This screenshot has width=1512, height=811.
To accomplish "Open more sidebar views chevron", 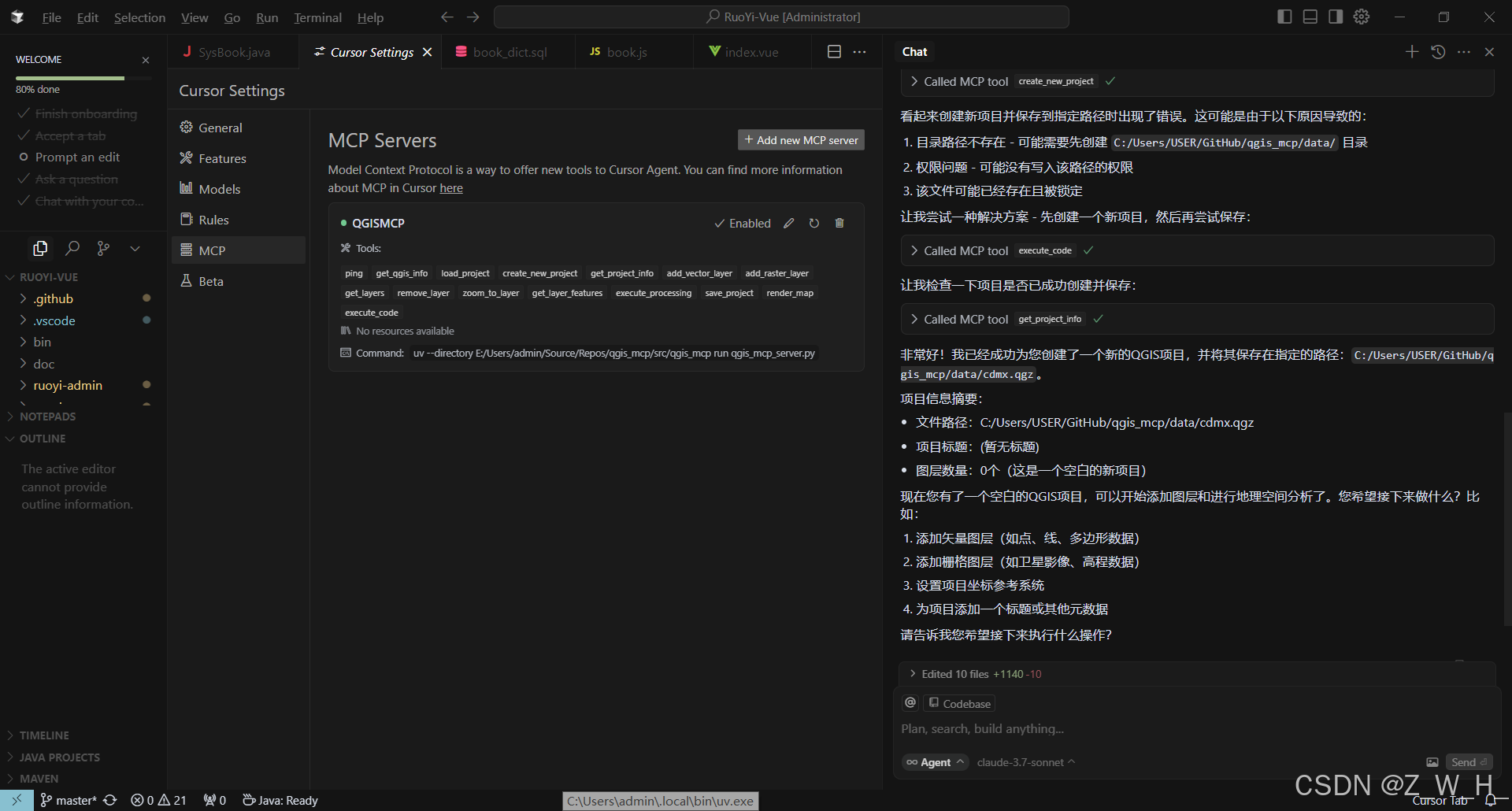I will (135, 249).
